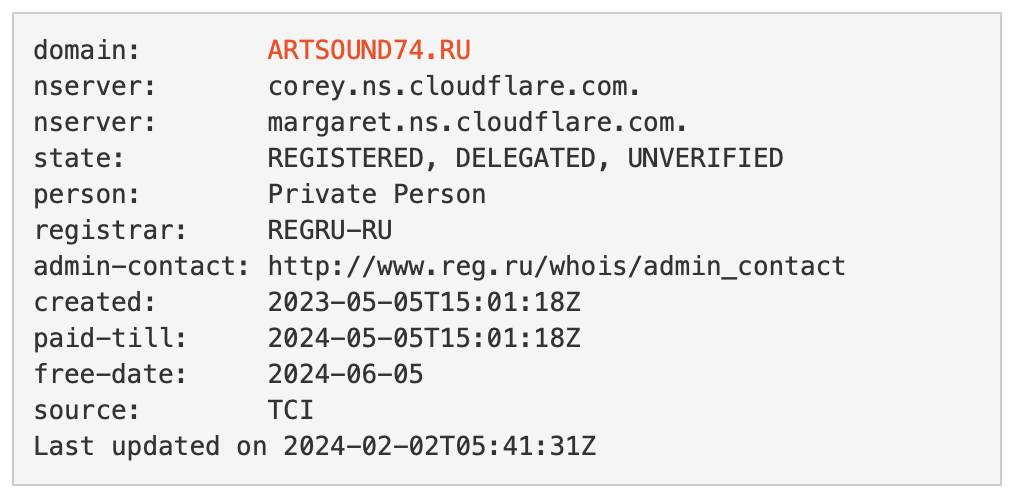The width and height of the screenshot is (1014, 502).
Task: Click the word UNVERIFIED in state
Action: [705, 158]
